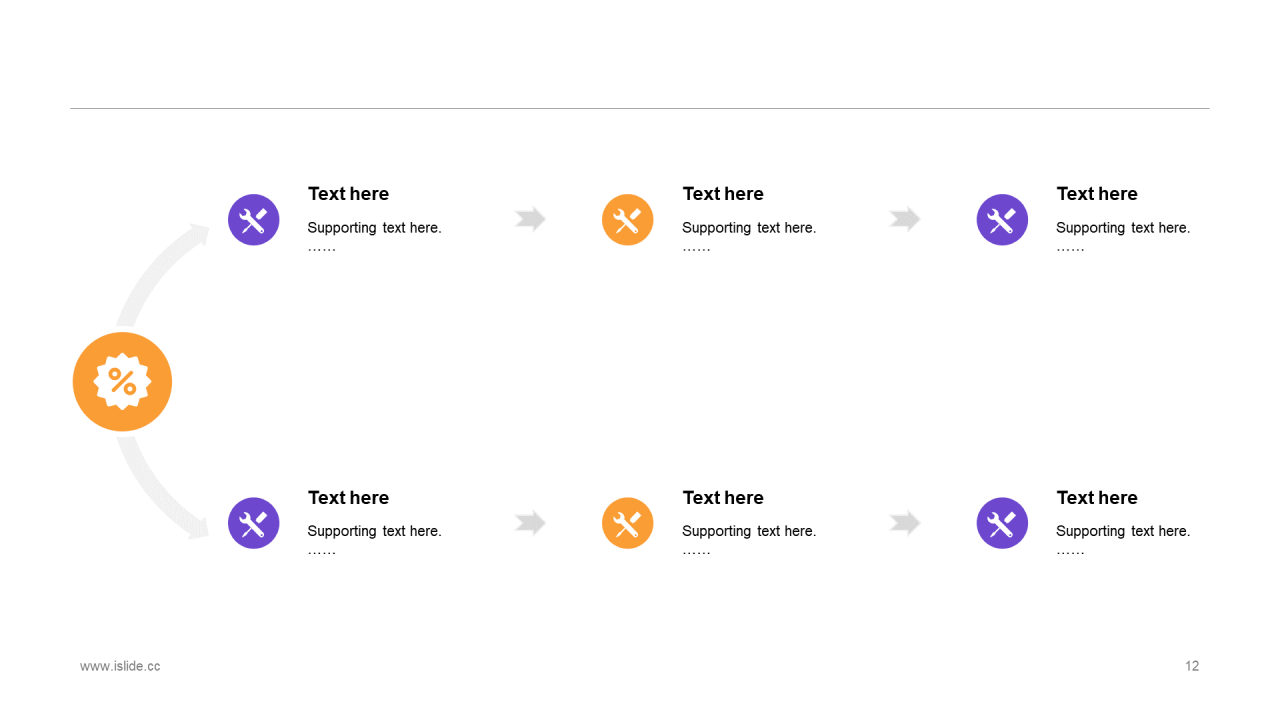Select the bottom-right purple tools icon
This screenshot has width=1280, height=720.
[1002, 523]
